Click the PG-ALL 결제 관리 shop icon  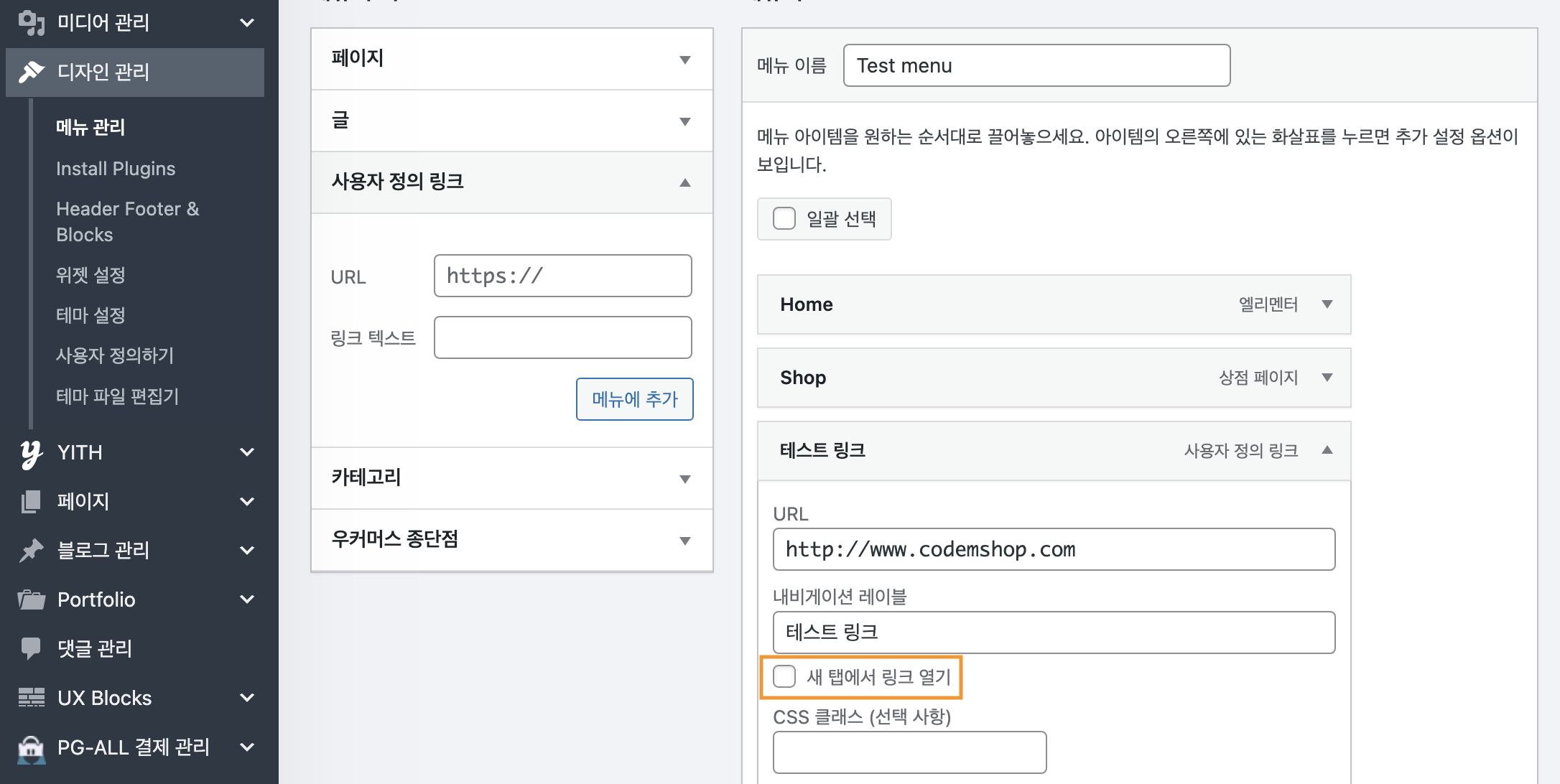point(32,747)
